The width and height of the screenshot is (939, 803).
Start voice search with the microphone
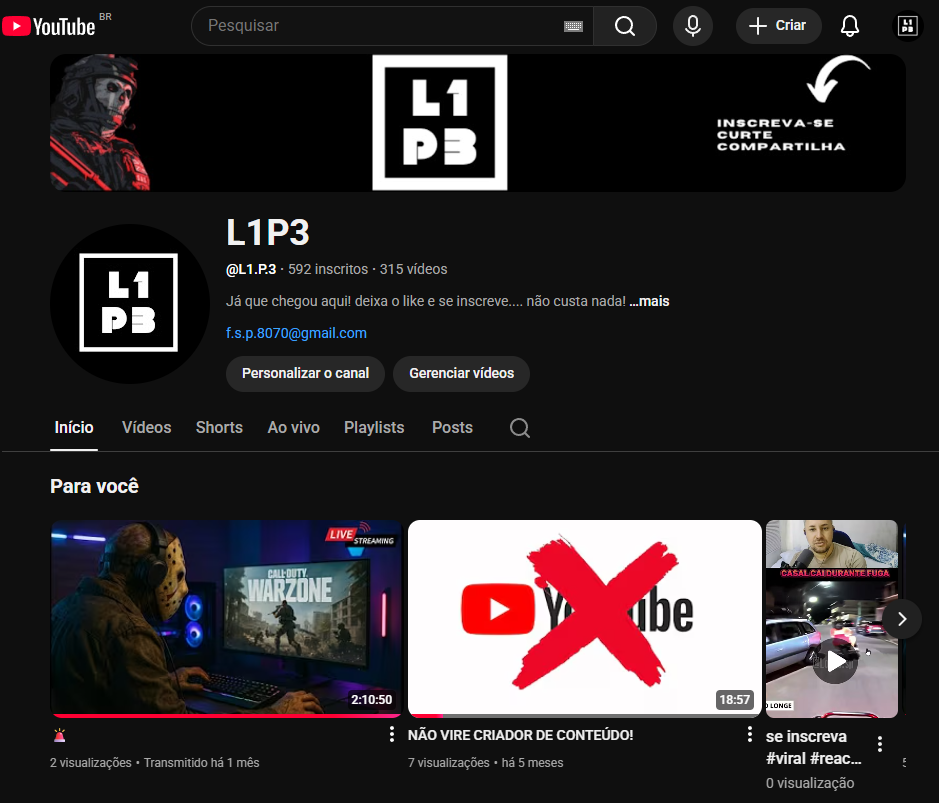(693, 26)
